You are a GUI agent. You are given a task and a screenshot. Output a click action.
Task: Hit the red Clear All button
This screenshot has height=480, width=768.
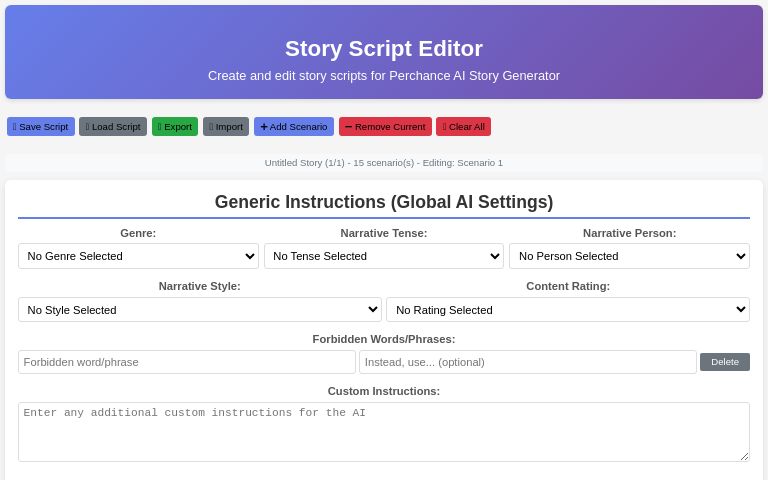[x=463, y=127]
